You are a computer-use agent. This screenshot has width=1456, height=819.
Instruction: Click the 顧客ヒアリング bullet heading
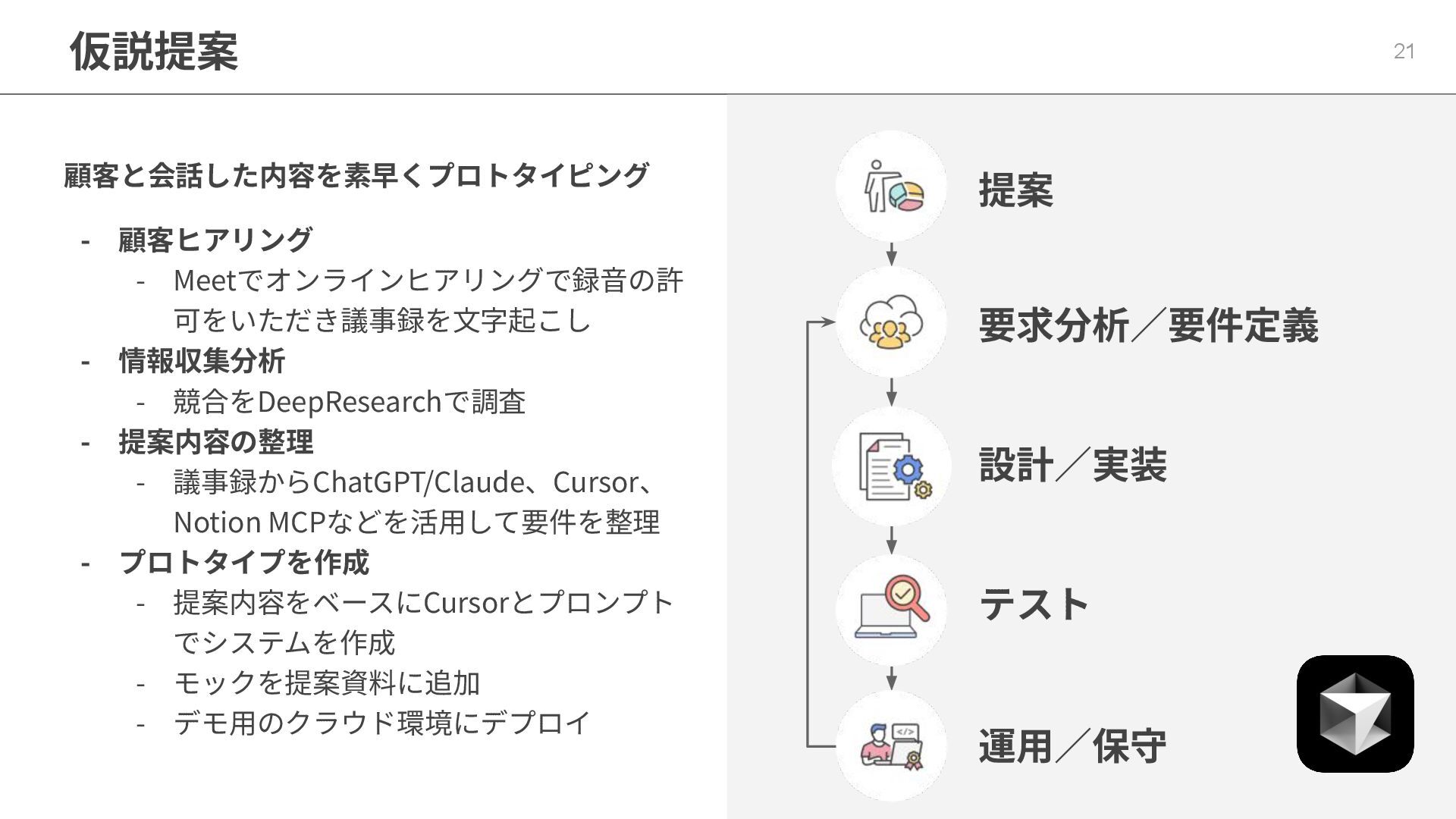215,240
